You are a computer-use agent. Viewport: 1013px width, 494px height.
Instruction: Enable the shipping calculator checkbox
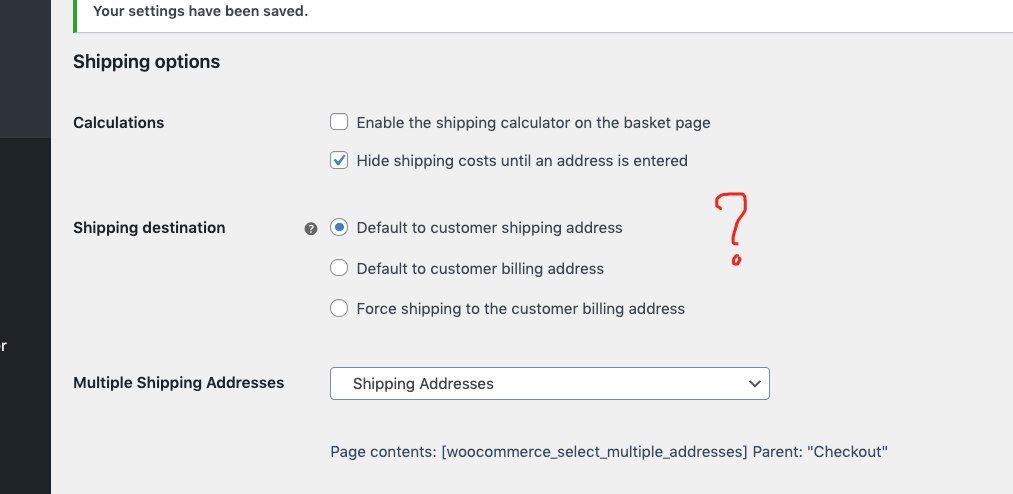point(339,122)
